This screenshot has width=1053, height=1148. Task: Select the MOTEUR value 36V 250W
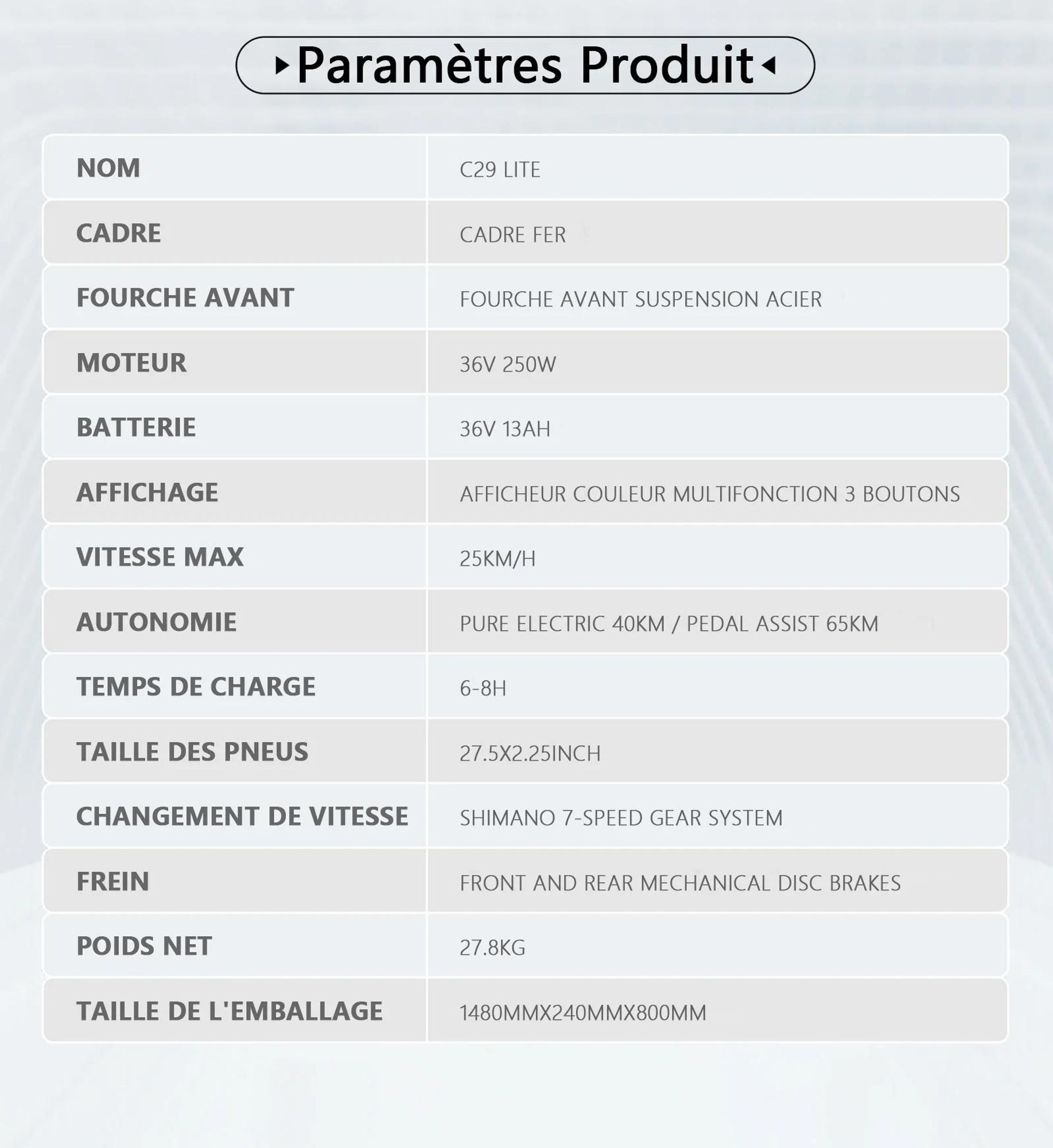507,364
